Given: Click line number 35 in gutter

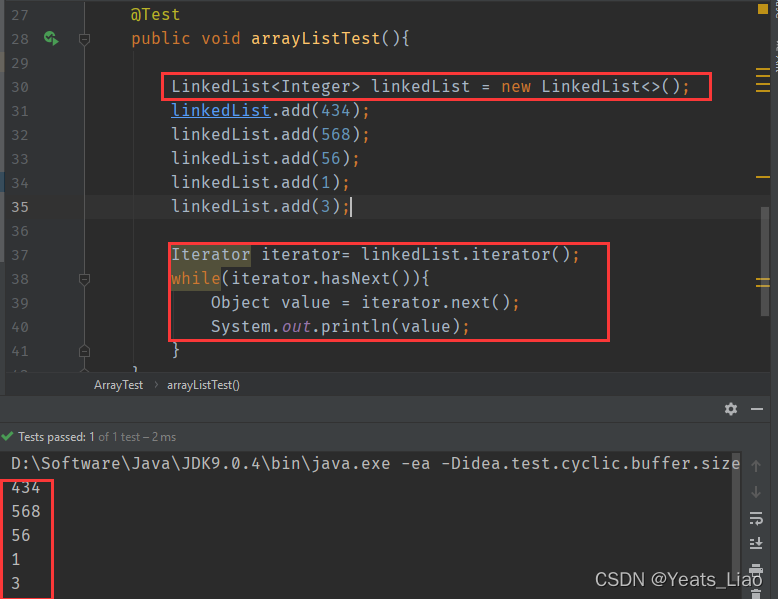Looking at the screenshot, I should click(x=20, y=206).
